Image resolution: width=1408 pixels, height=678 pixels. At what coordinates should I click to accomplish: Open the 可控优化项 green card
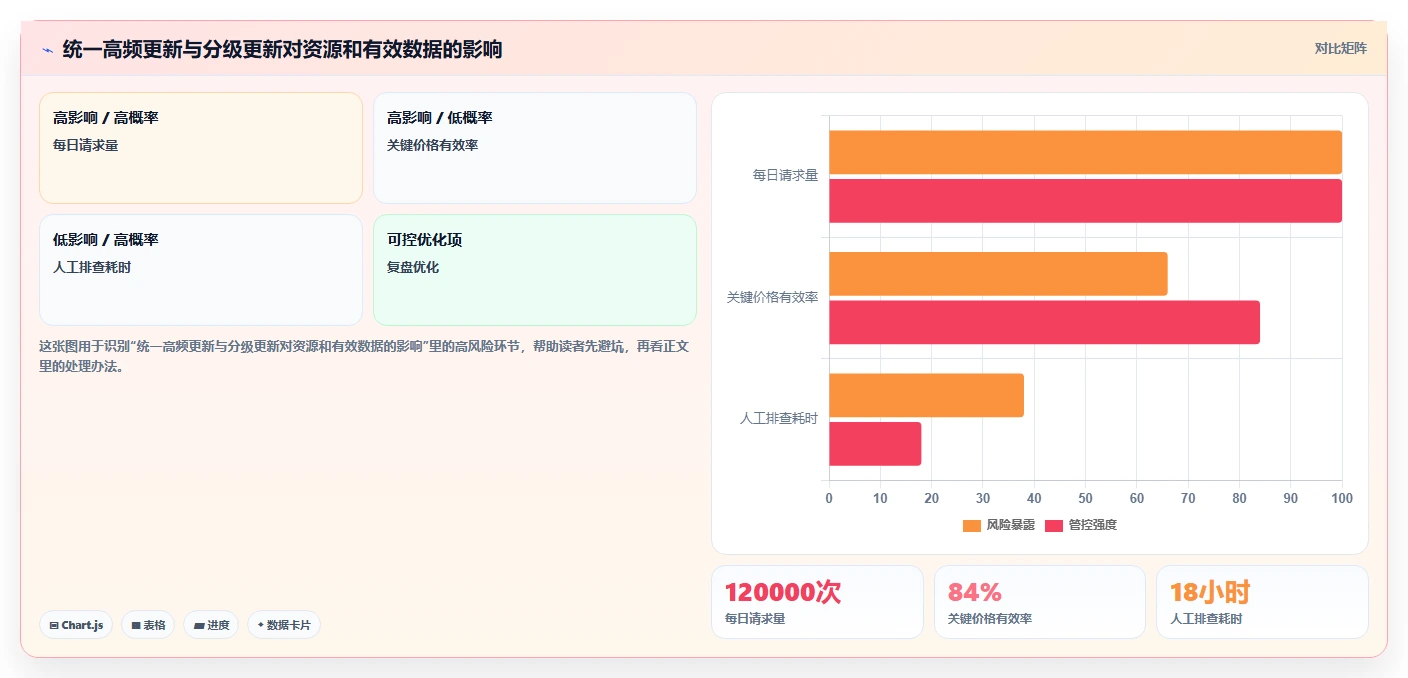click(535, 270)
